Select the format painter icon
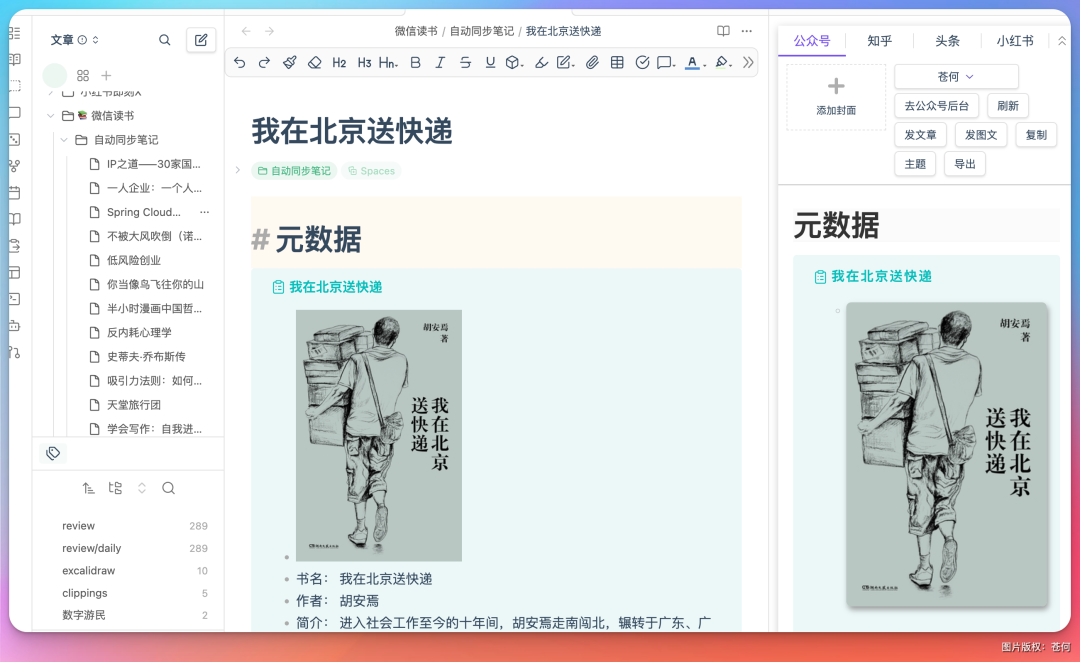 click(x=289, y=62)
